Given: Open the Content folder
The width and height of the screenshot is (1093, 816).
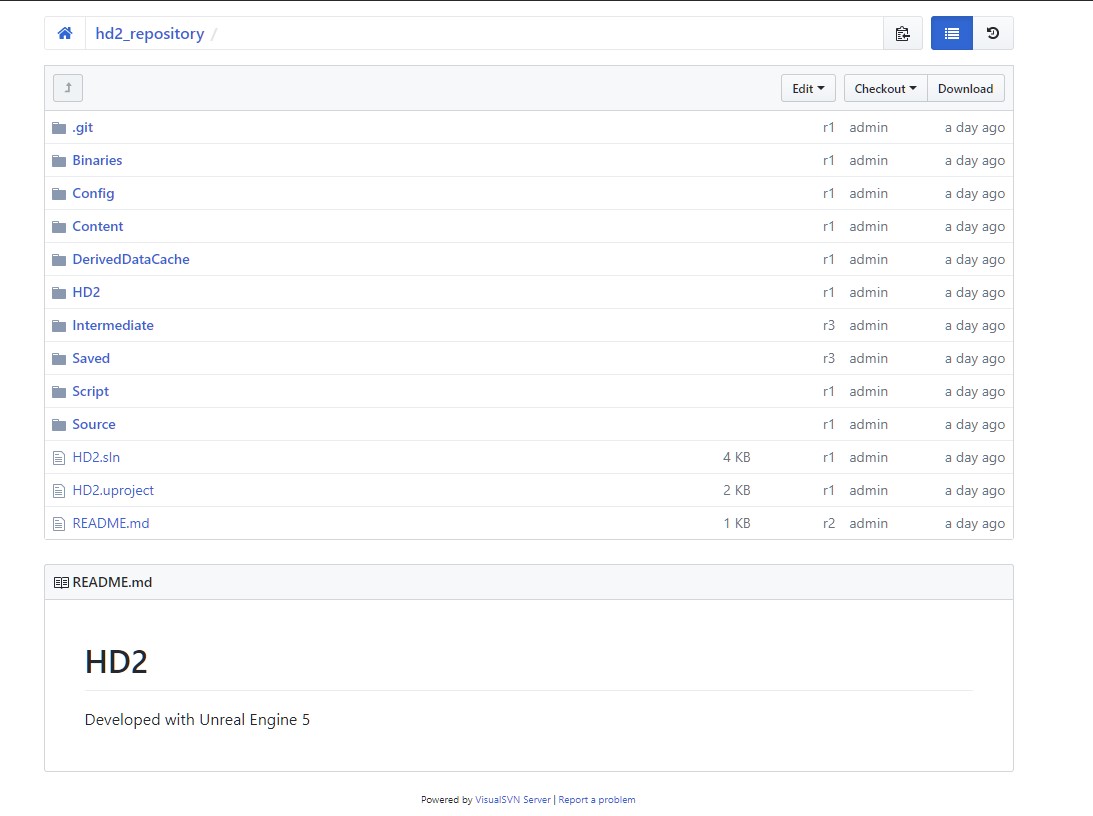Looking at the screenshot, I should [98, 227].
